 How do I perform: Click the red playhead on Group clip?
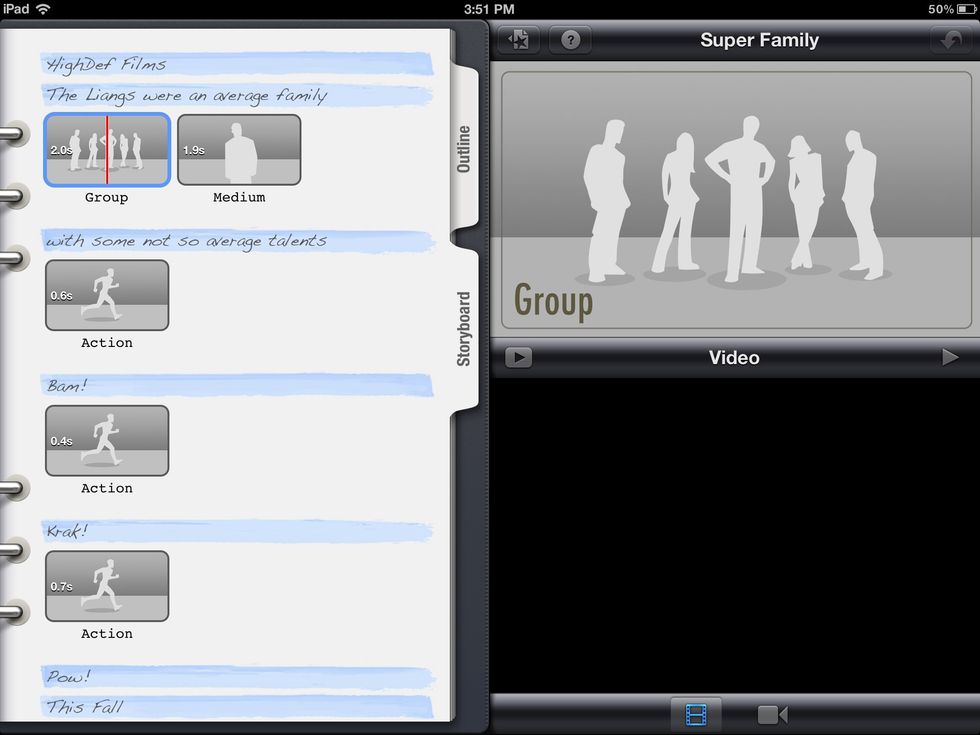point(107,150)
